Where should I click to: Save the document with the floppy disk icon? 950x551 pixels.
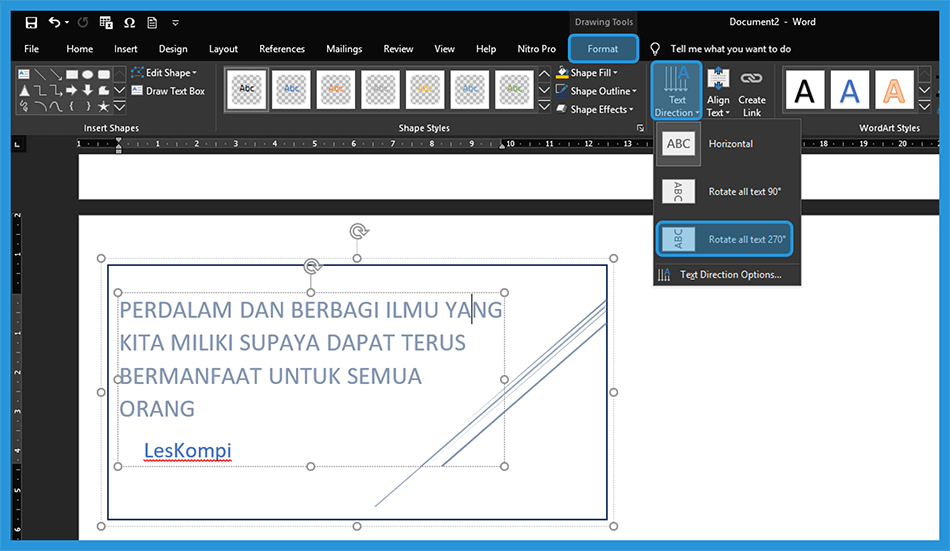tap(31, 22)
